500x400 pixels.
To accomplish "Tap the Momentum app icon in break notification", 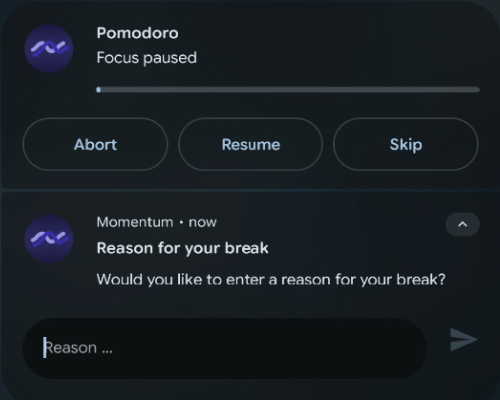I will [x=49, y=239].
